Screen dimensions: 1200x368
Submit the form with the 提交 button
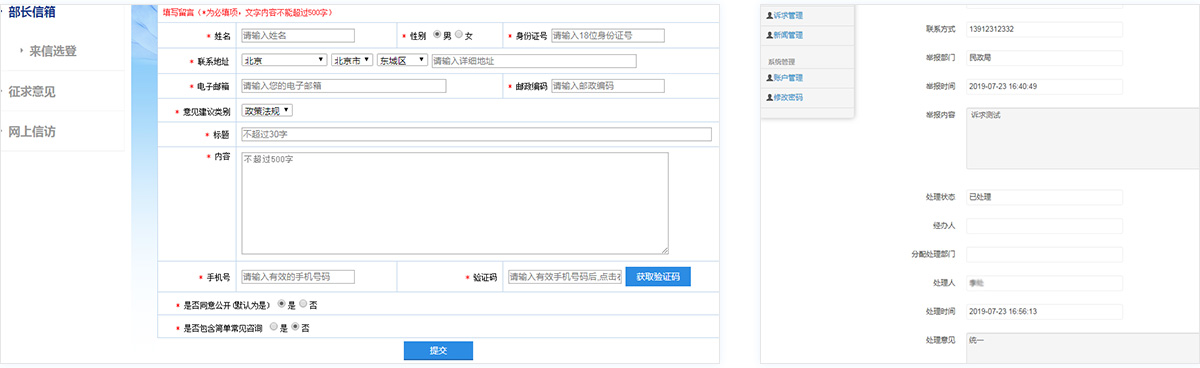(x=438, y=351)
